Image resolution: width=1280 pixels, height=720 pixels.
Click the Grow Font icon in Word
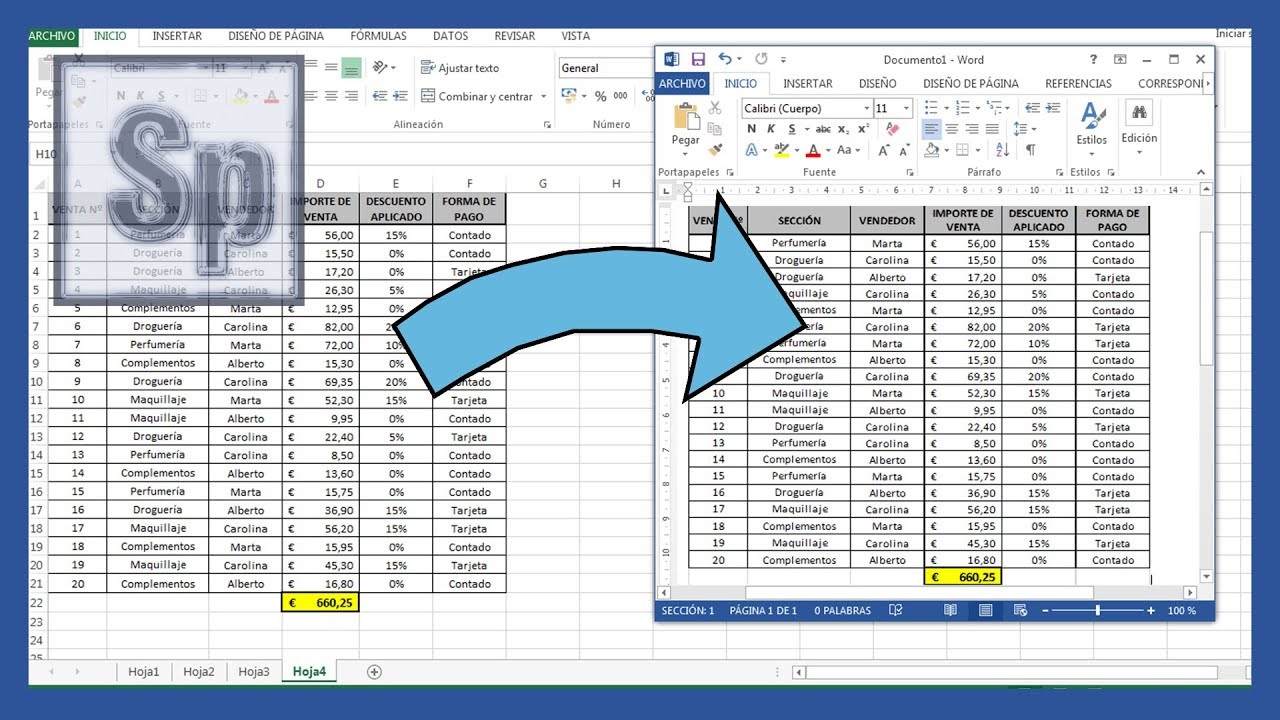pyautogui.click(x=885, y=151)
